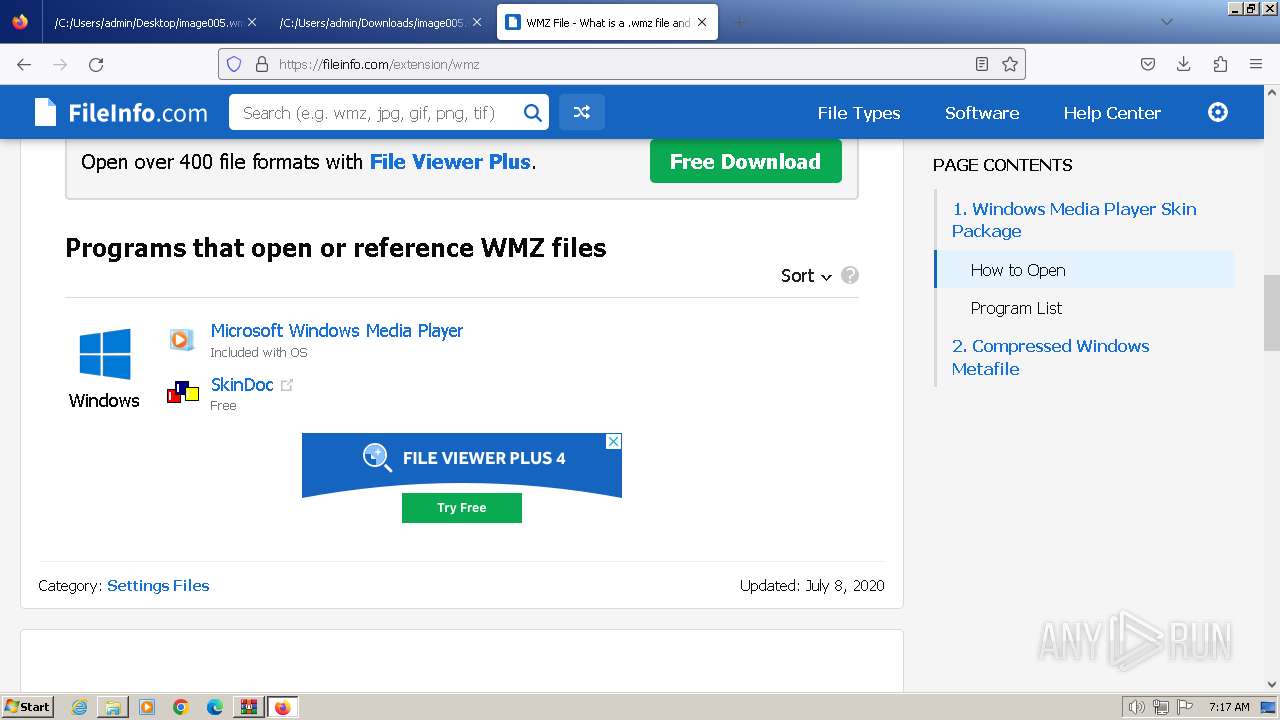Bookmark this page with the star icon
This screenshot has width=1280, height=720.
pyautogui.click(x=1010, y=64)
